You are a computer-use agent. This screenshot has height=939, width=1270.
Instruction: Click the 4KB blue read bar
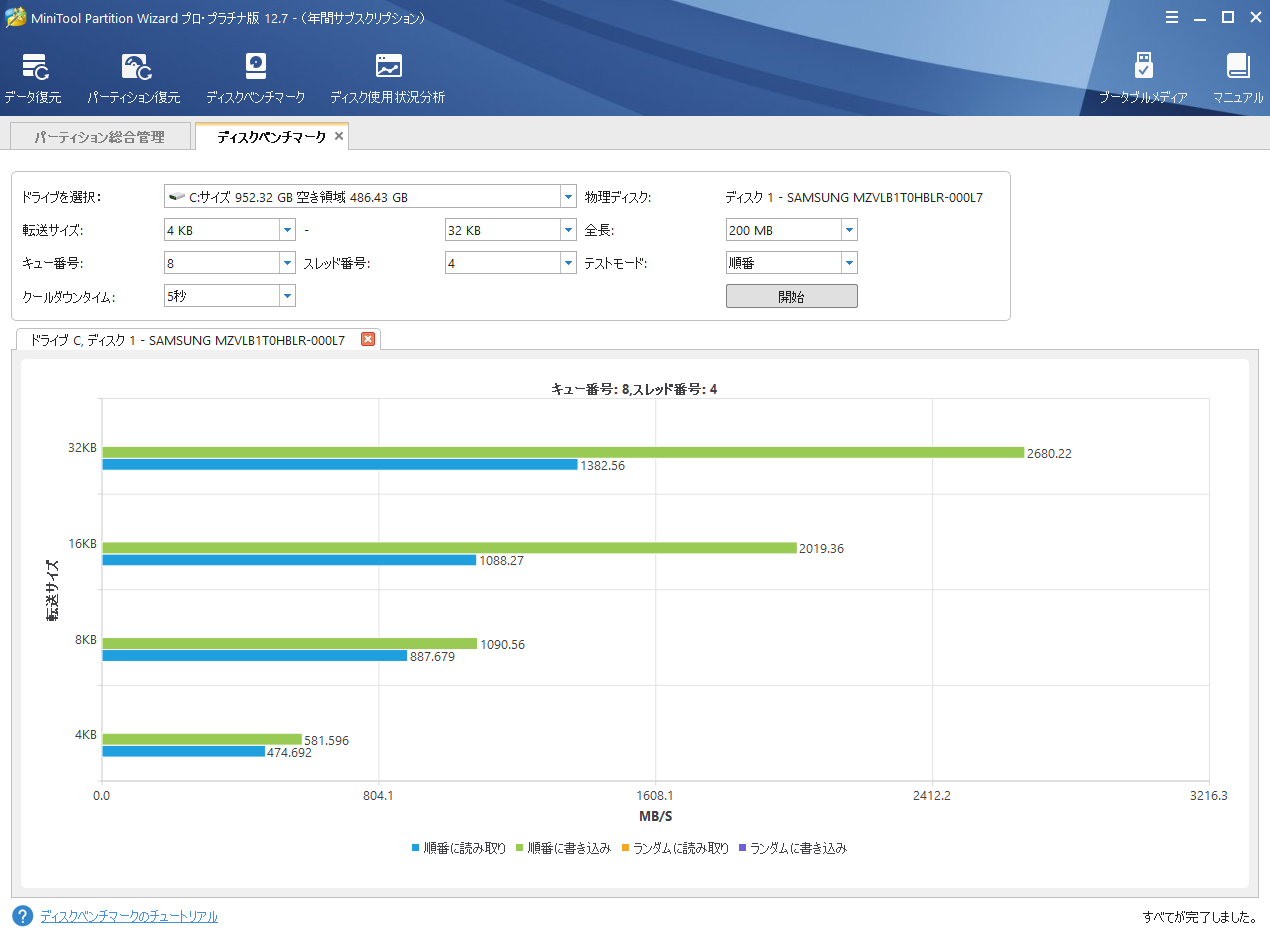183,751
